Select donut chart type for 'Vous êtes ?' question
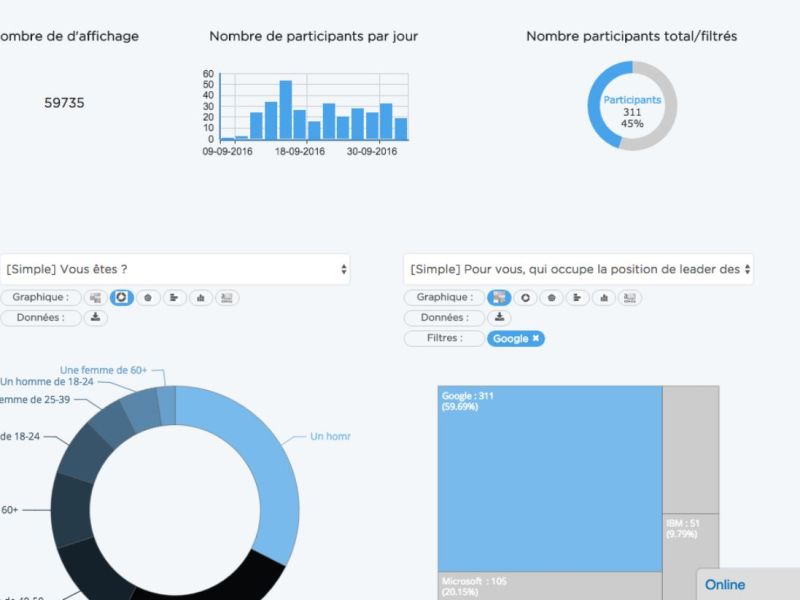The height and width of the screenshot is (600, 800). point(121,297)
